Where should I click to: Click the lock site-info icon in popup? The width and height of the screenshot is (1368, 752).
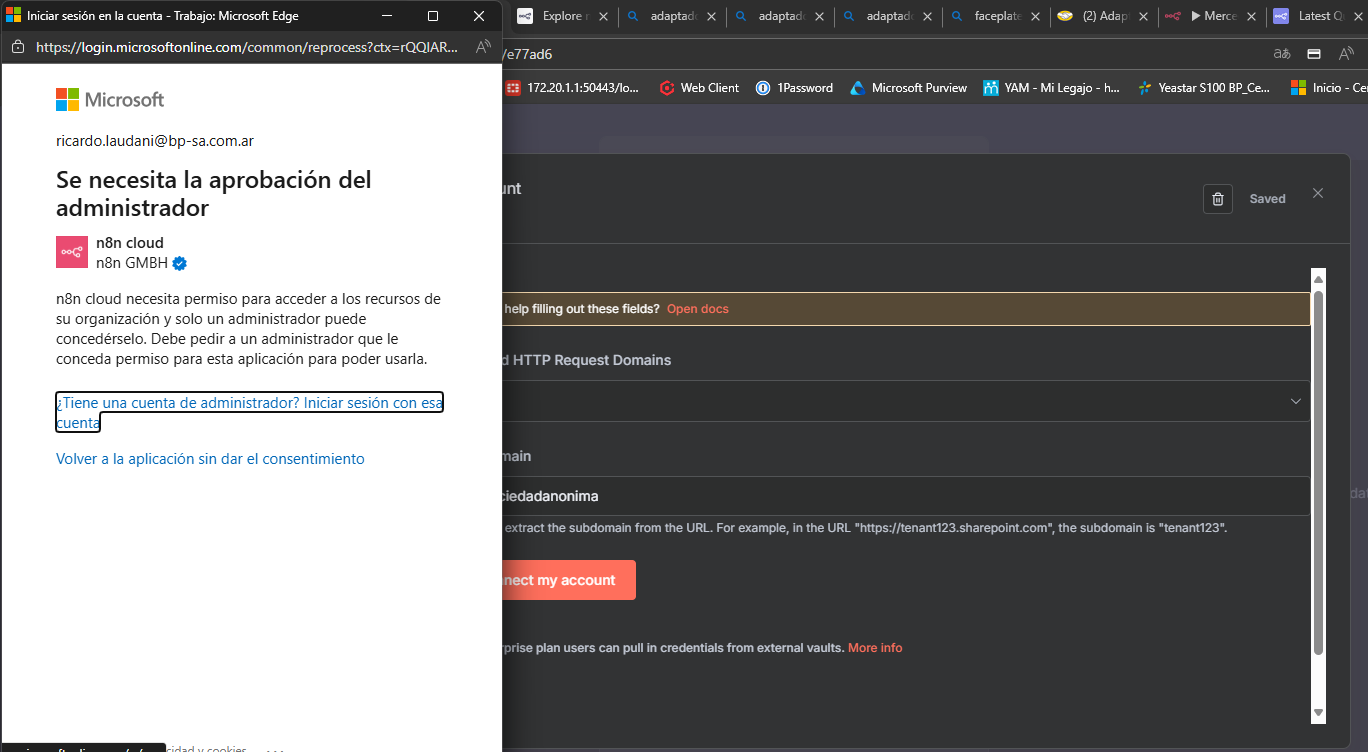[x=18, y=47]
